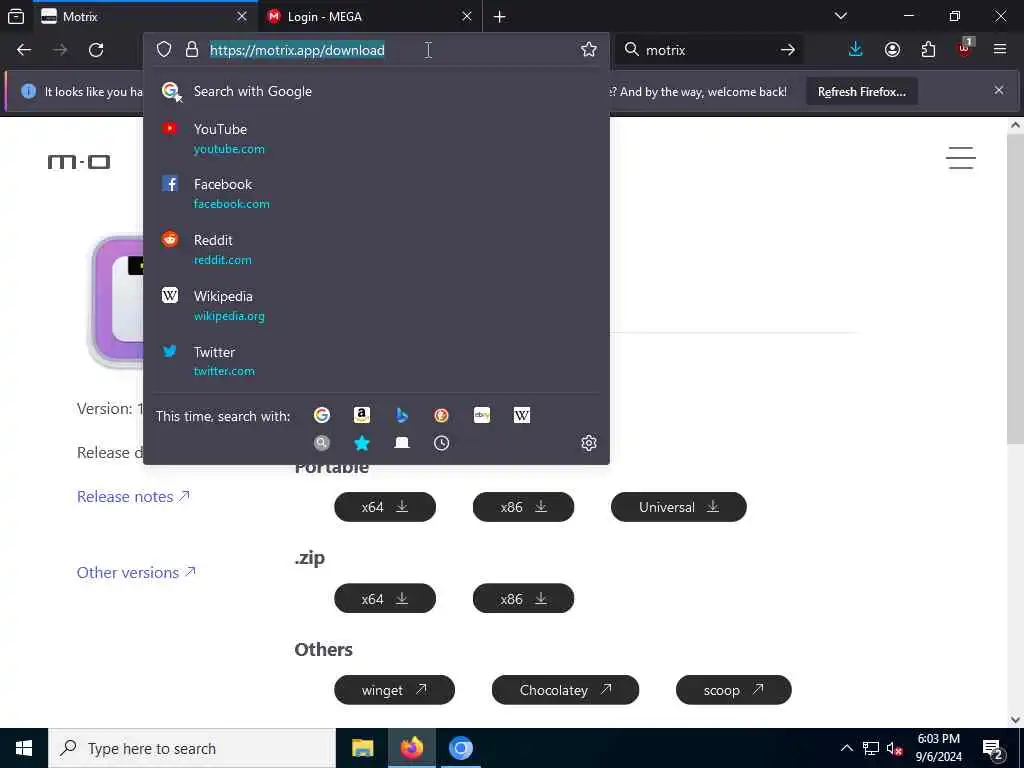Open search settings gear icon
This screenshot has width=1024, height=768.
[588, 443]
